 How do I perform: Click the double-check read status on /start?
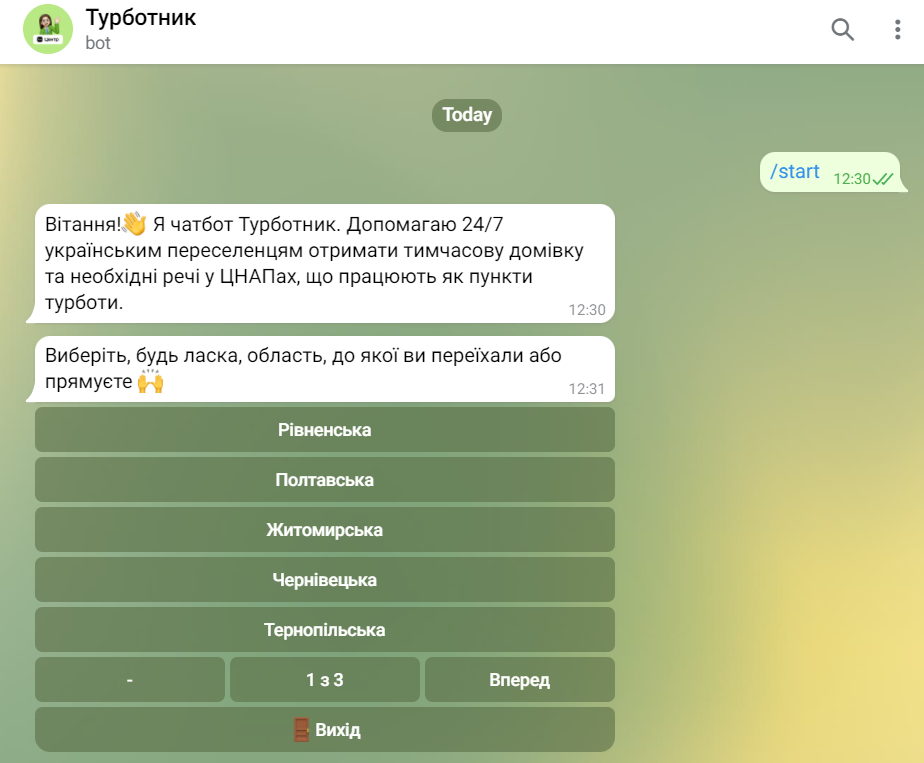[x=883, y=179]
